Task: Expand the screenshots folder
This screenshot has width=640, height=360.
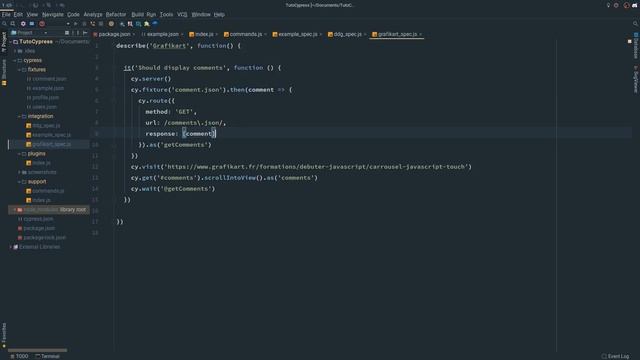Action: [19, 172]
